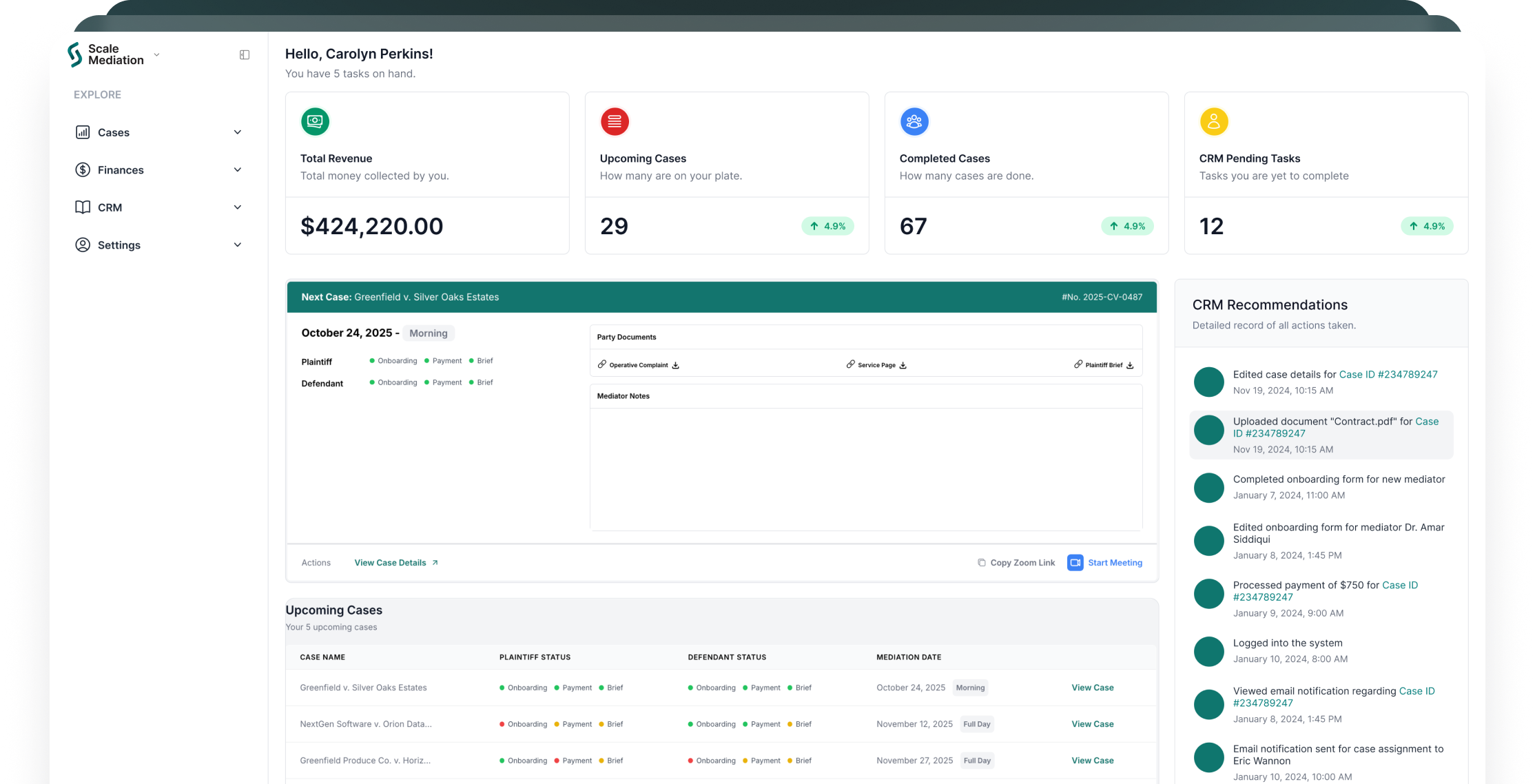Click the Start Meeting video icon
The height and width of the screenshot is (784, 1535).
pyautogui.click(x=1075, y=563)
